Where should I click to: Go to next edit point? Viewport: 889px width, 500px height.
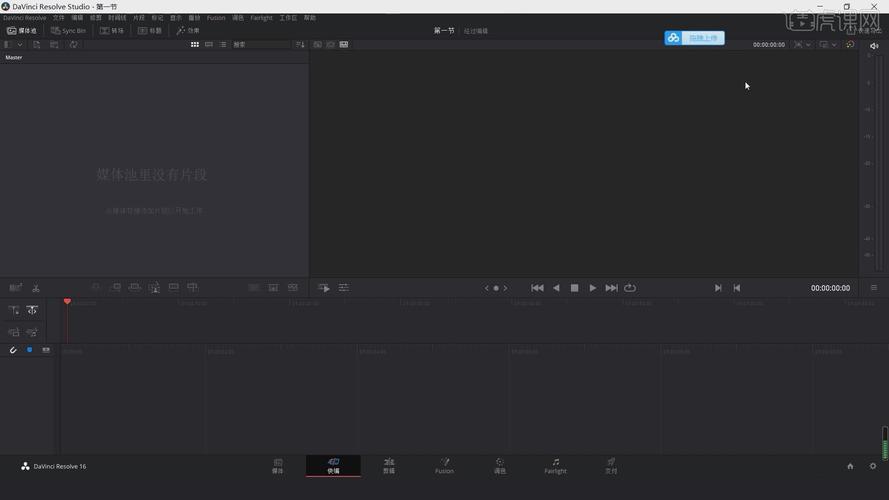coord(718,288)
